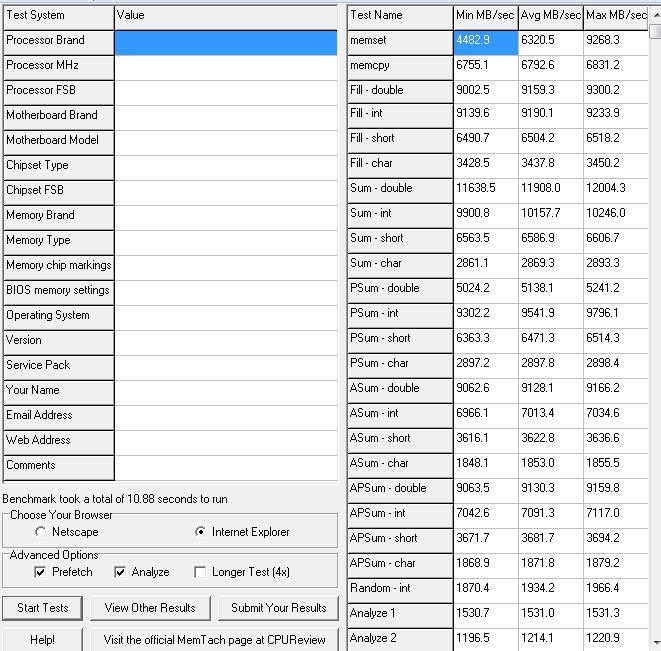
Task: Click the Motherboard Model value field
Action: pos(226,143)
